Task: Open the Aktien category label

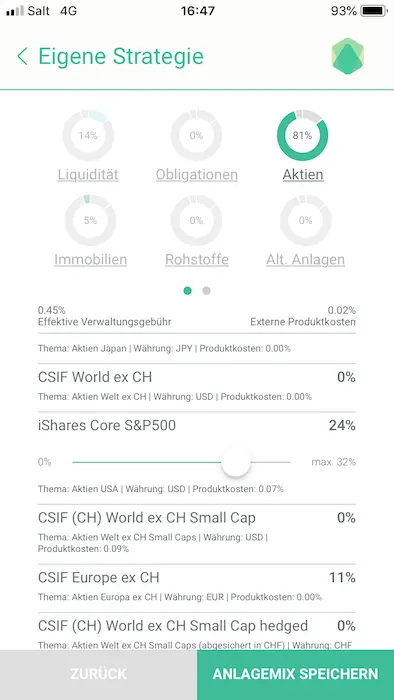Action: point(303,175)
